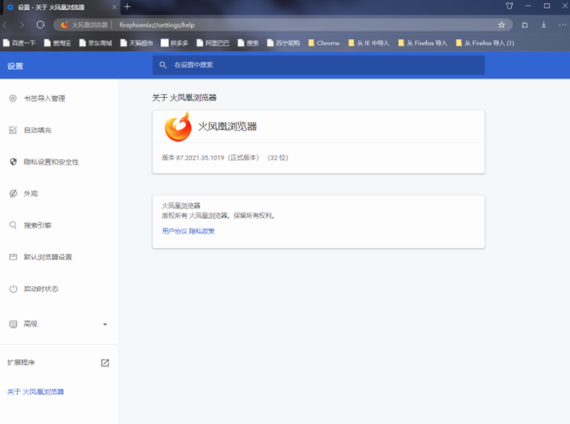Open the 苏宁易购 bookmark
This screenshot has height=424, width=570.
click(x=284, y=43)
